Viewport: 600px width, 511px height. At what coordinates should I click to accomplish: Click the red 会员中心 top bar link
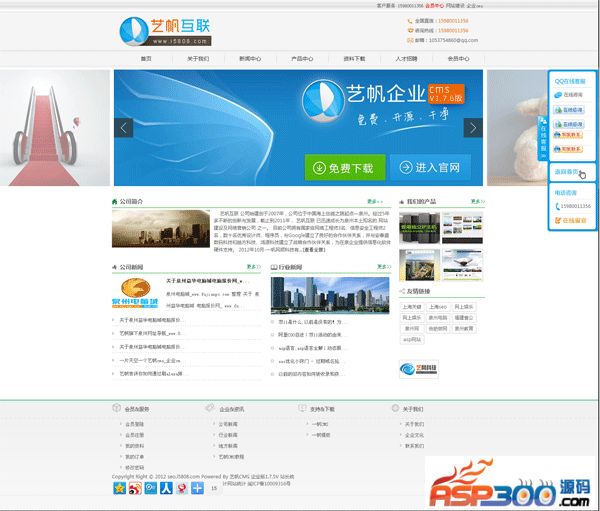(x=434, y=6)
